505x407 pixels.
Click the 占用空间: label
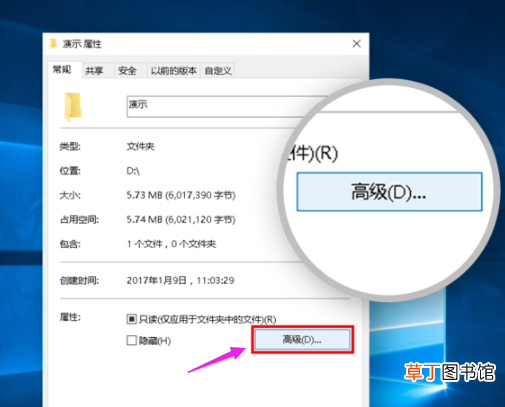(79, 220)
